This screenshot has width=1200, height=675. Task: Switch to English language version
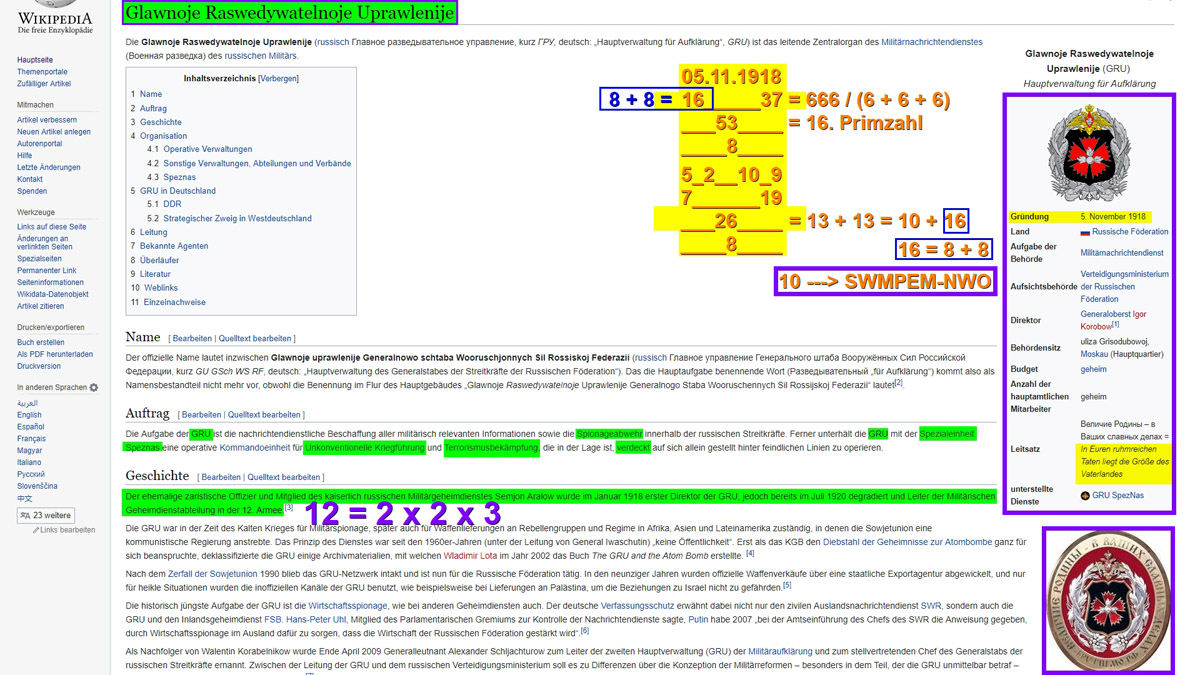pyautogui.click(x=29, y=415)
